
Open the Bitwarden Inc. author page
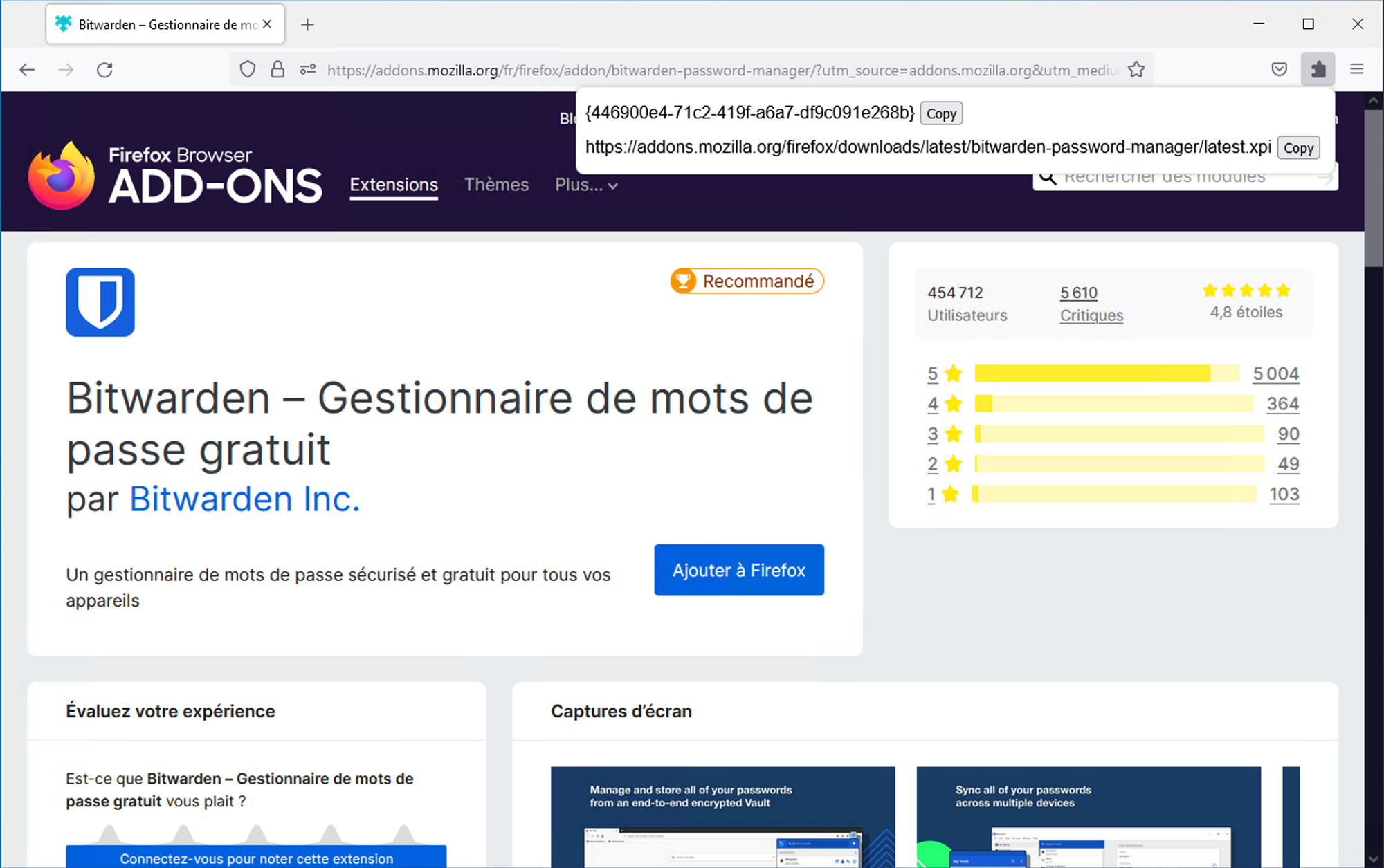click(x=245, y=499)
